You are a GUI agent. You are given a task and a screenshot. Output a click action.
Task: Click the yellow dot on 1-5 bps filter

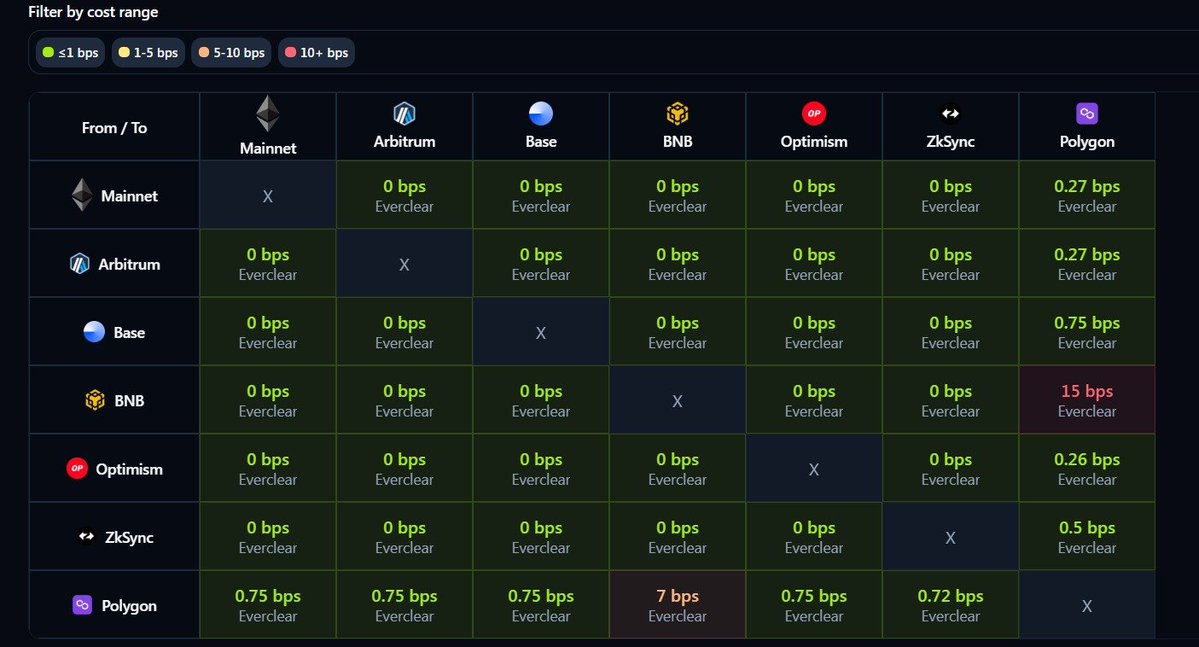[124, 52]
